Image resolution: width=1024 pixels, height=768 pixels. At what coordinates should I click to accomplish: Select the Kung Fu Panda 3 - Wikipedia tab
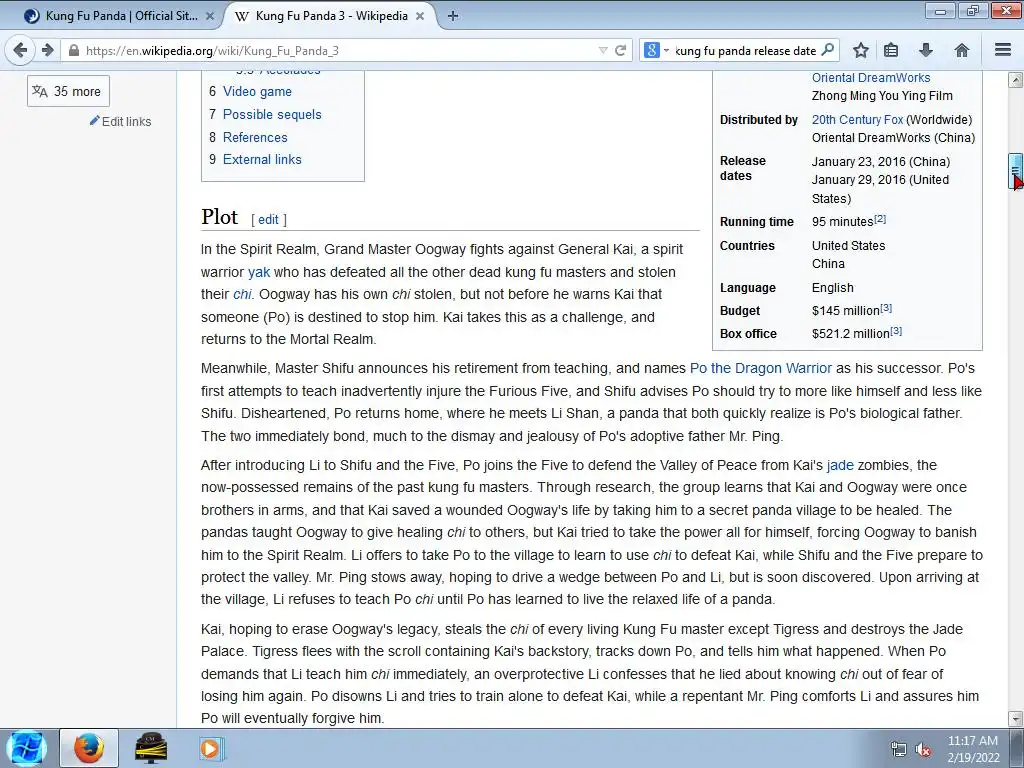[330, 16]
